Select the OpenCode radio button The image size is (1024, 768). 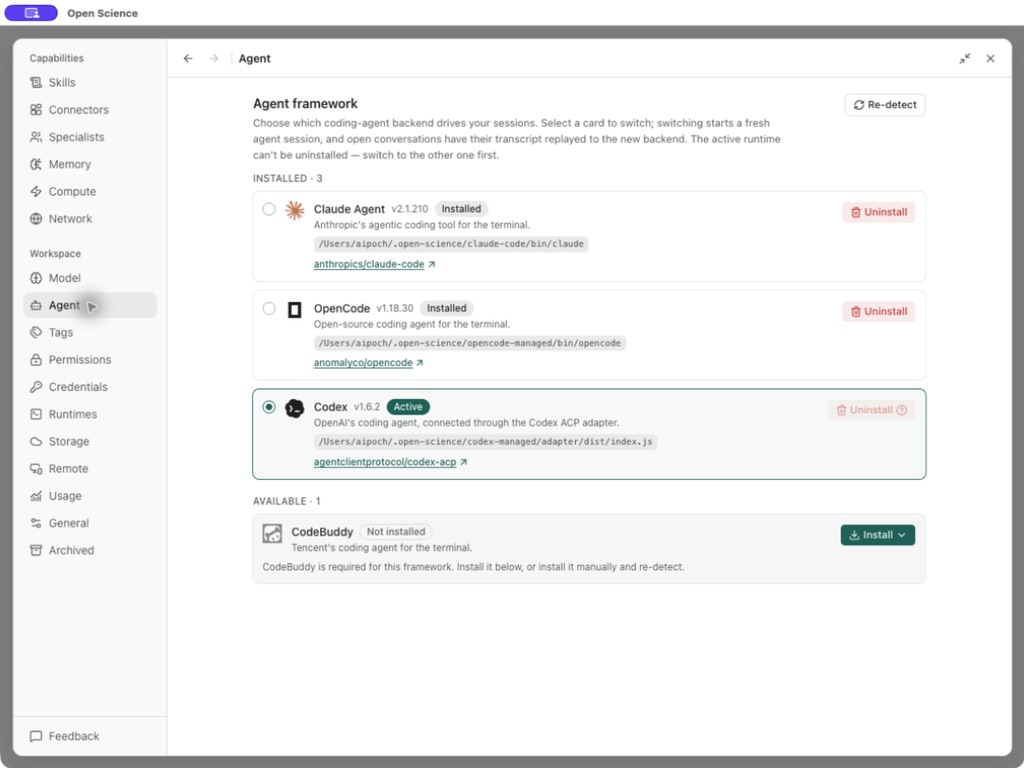269,308
